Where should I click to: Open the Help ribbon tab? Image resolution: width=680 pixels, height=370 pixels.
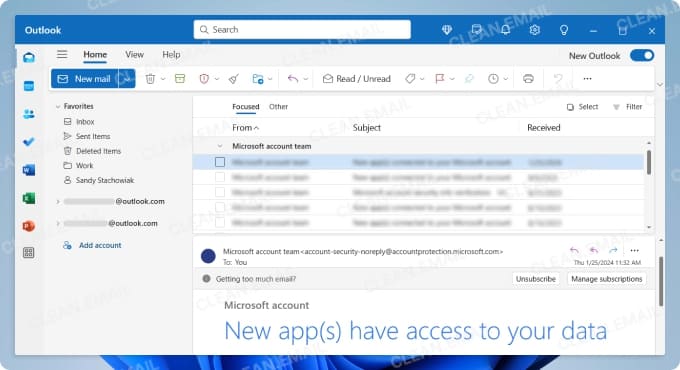point(171,55)
